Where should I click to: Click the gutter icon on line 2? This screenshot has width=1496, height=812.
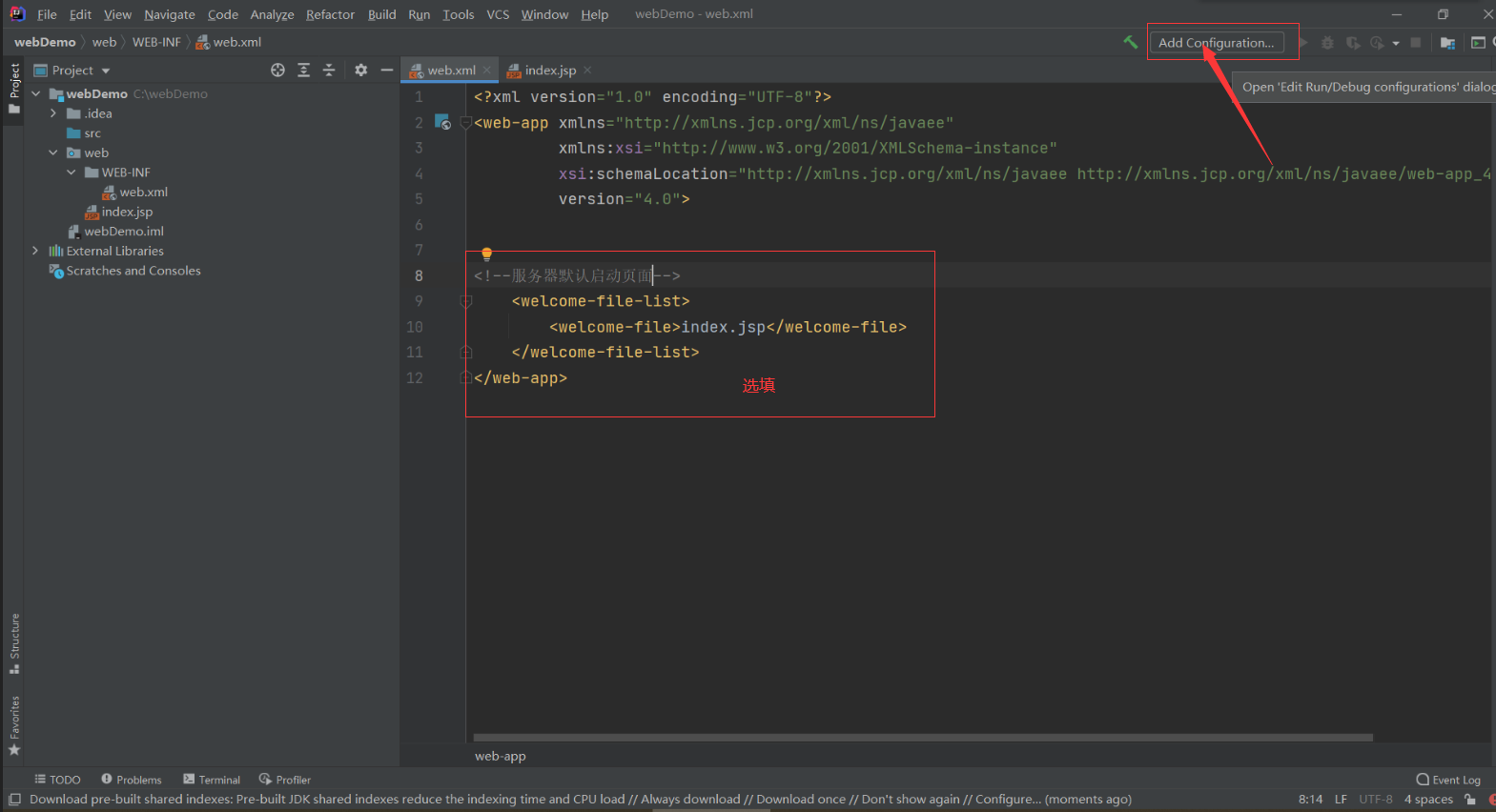pos(442,122)
